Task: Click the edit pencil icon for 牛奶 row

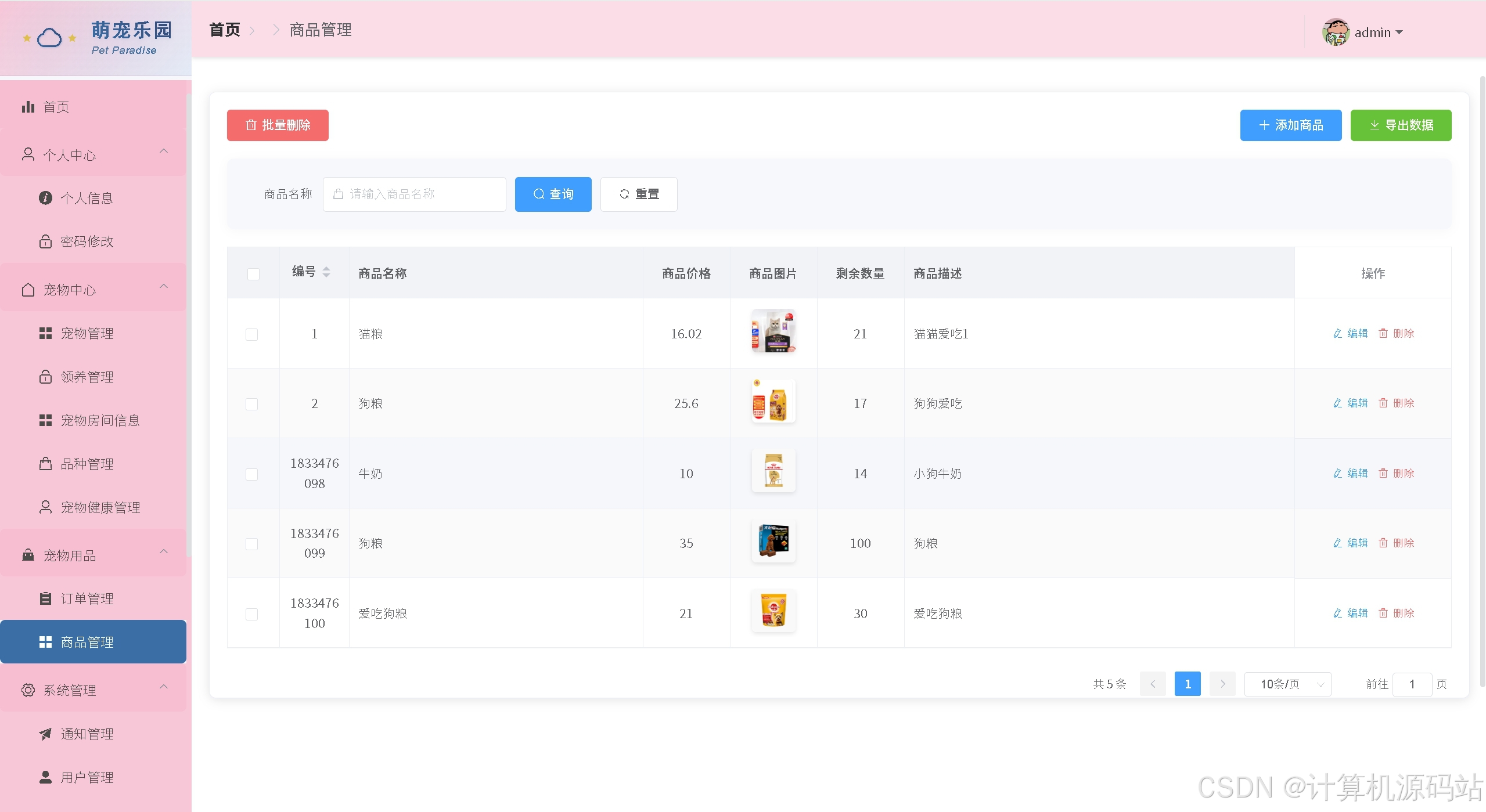Action: pos(1338,473)
